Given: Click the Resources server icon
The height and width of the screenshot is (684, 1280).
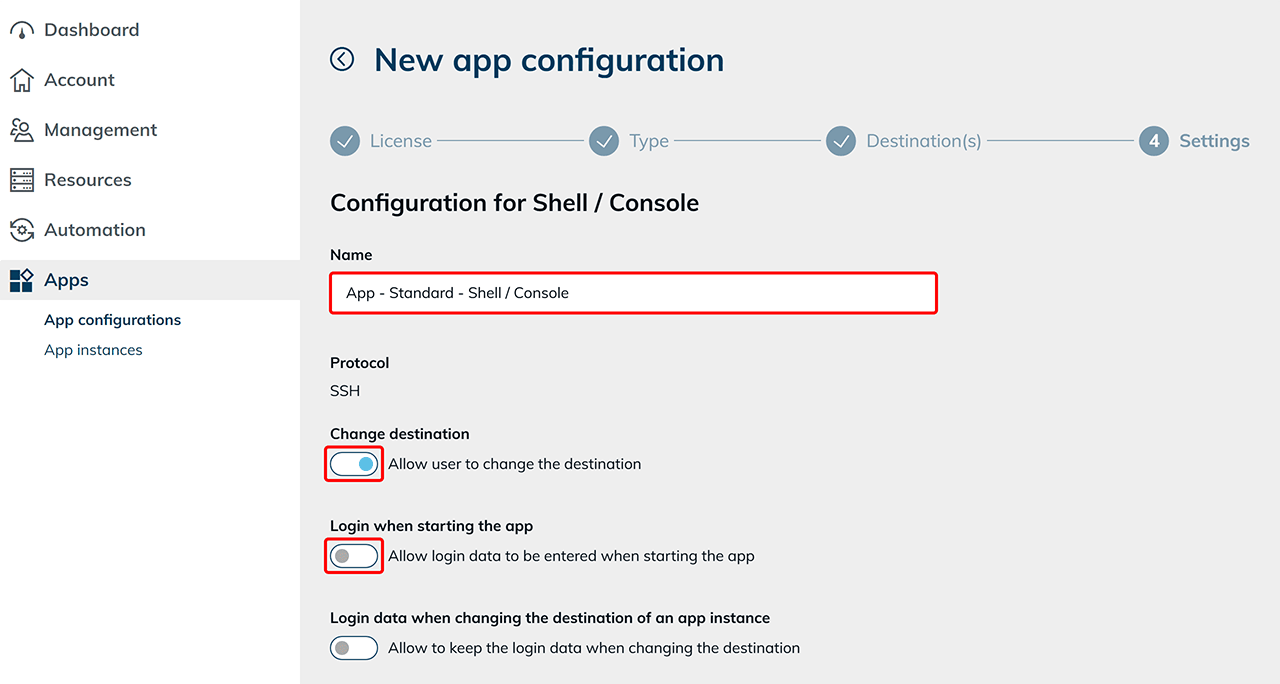Looking at the screenshot, I should pos(22,180).
